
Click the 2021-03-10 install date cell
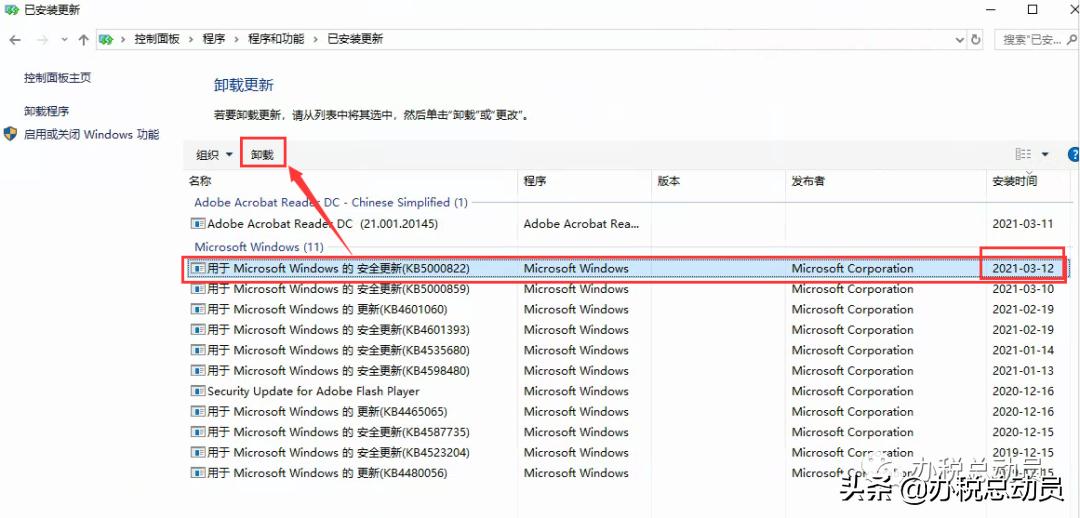1023,289
